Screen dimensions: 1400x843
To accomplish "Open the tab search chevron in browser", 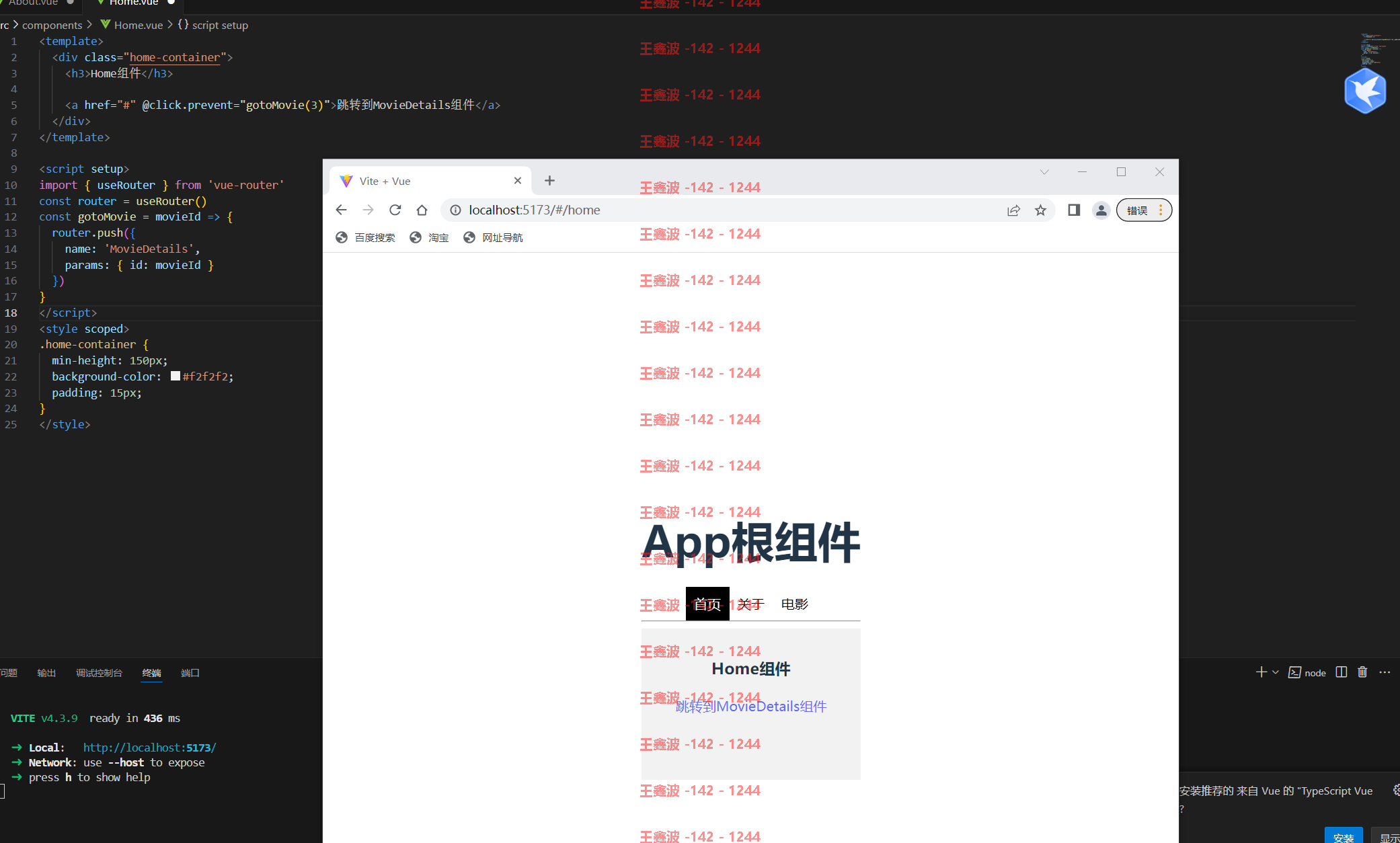I will pos(1044,172).
